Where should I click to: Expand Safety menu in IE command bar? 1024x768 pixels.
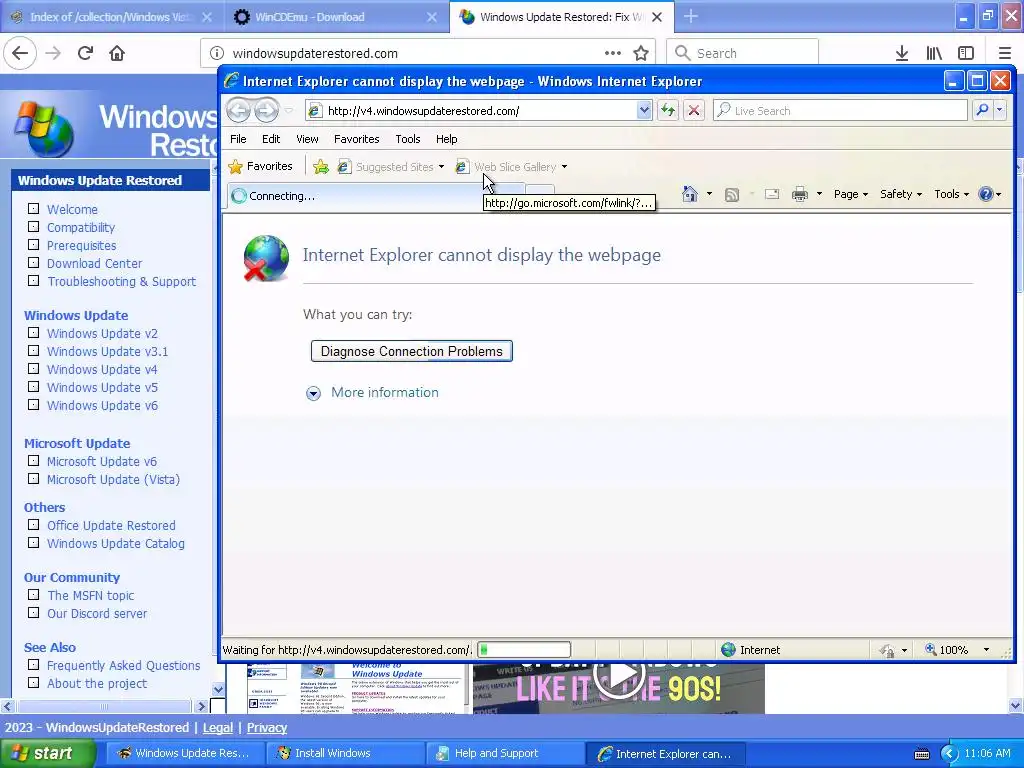tap(901, 194)
